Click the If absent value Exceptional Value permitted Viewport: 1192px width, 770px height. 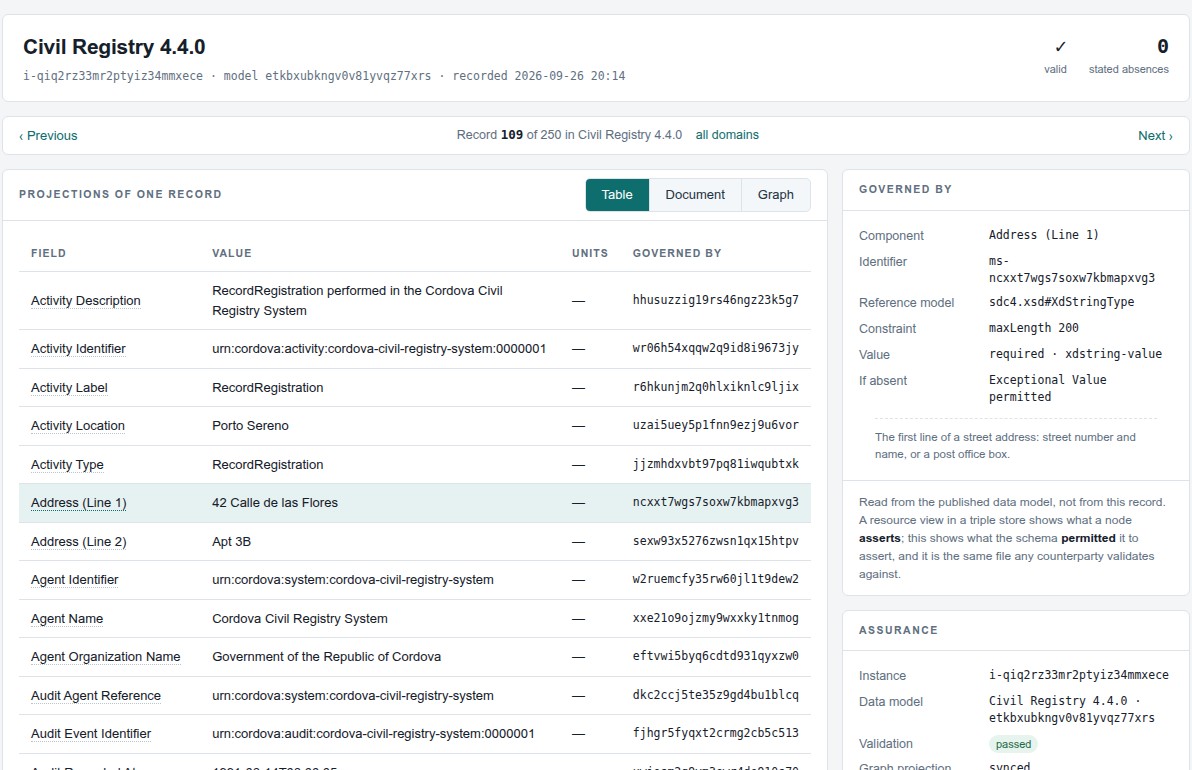coord(1047,388)
